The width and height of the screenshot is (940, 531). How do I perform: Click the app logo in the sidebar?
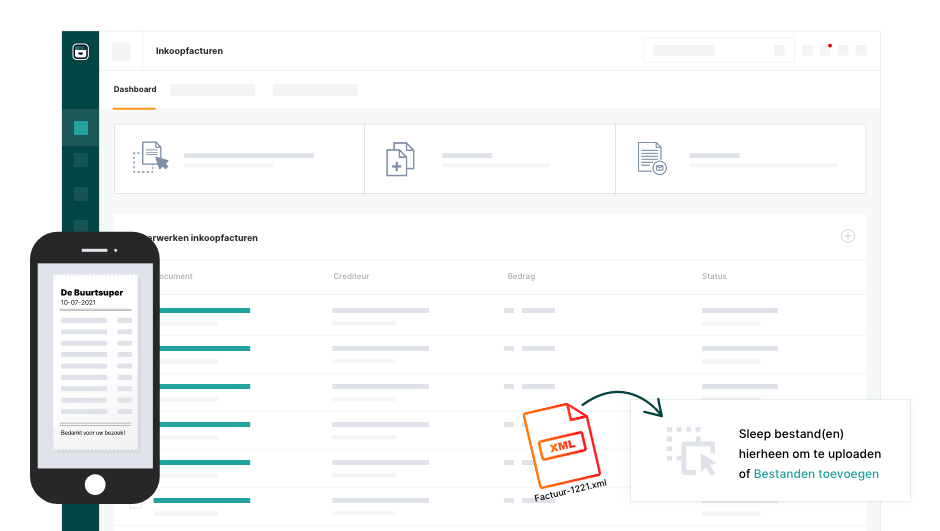[x=81, y=52]
